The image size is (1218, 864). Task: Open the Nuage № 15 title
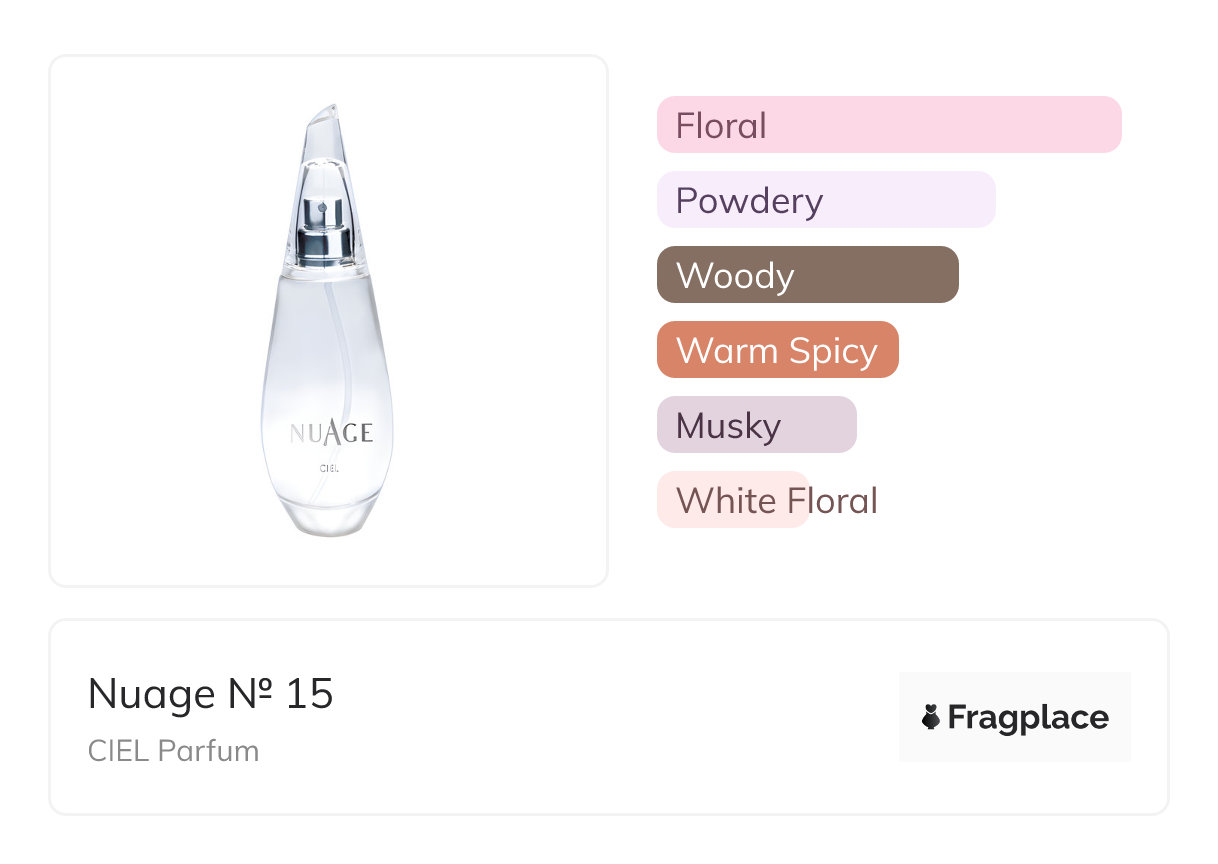pos(211,693)
